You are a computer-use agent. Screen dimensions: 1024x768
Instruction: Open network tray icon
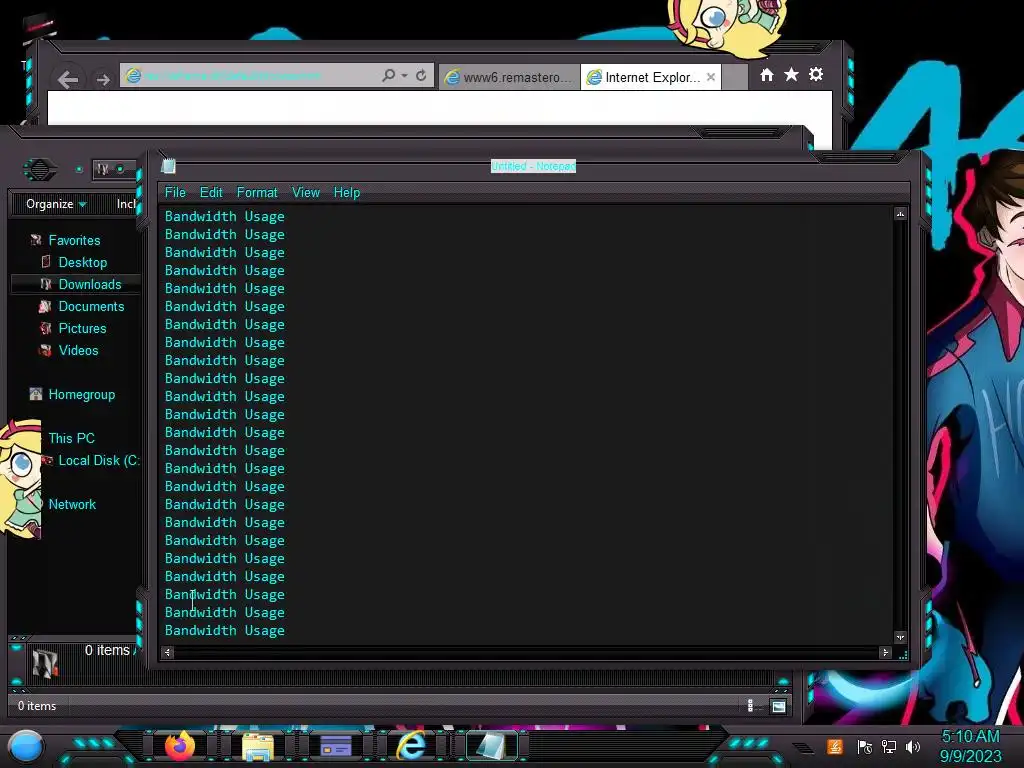click(888, 746)
